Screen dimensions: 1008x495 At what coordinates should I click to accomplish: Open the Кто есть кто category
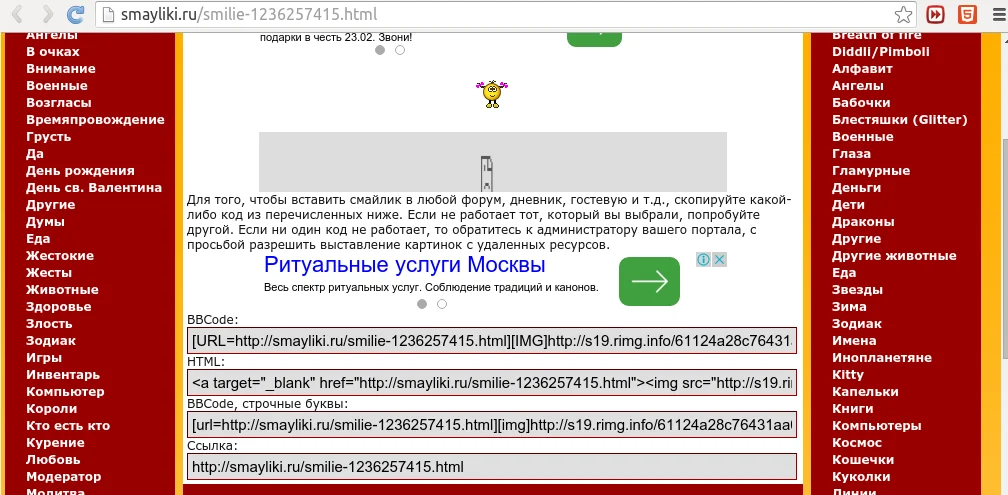point(68,426)
